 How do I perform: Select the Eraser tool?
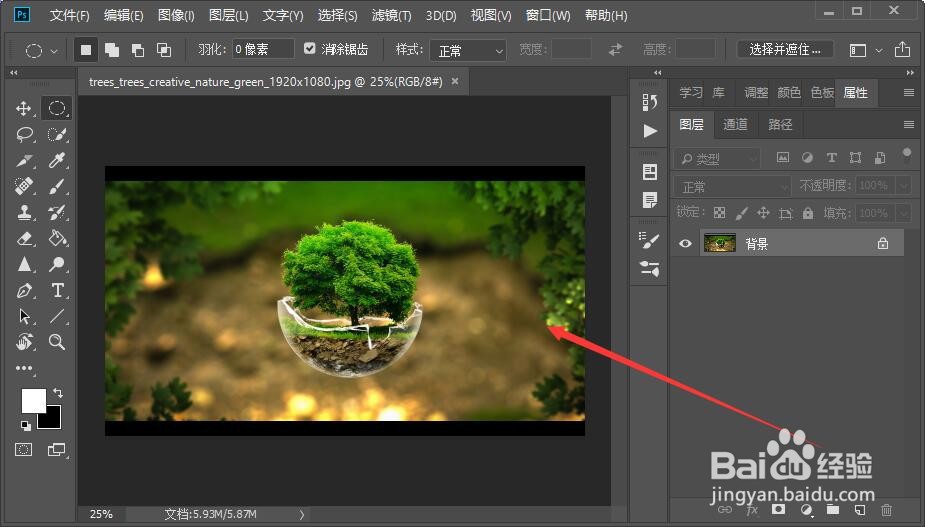[24, 238]
